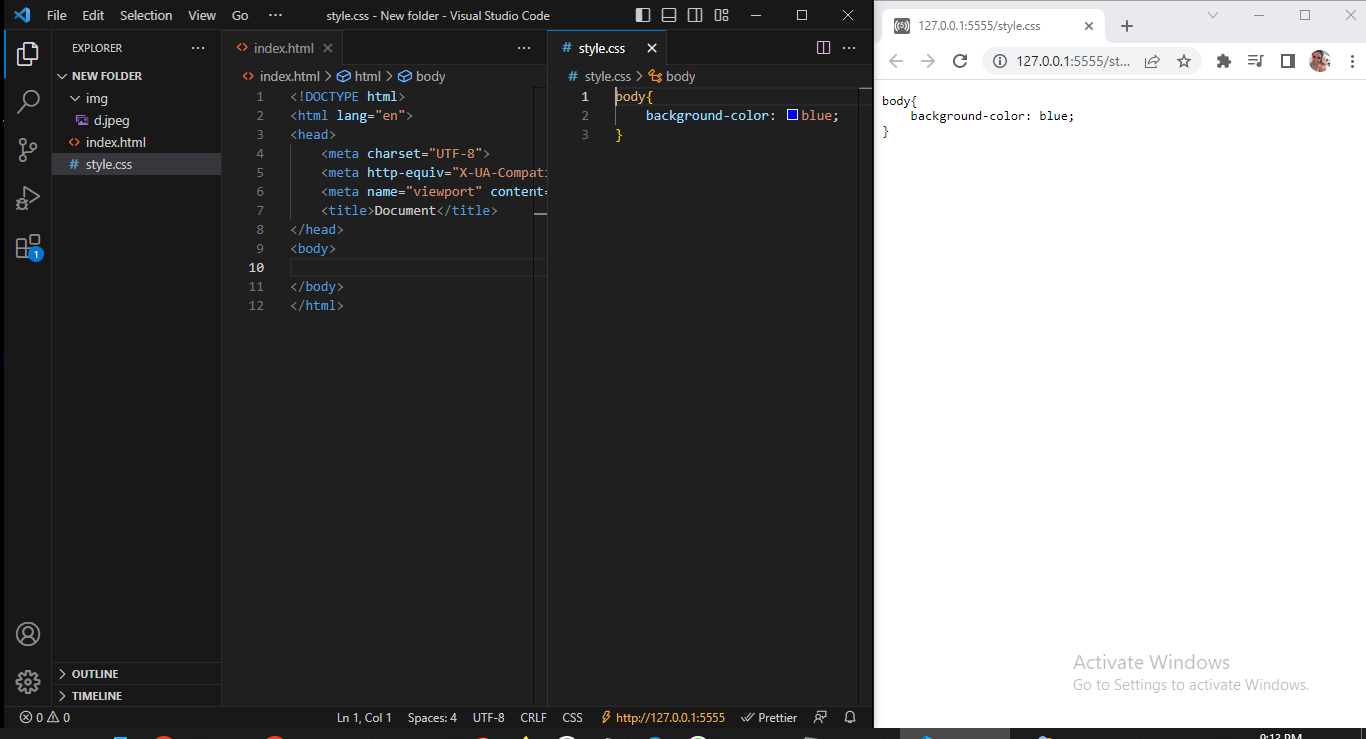1366x739 pixels.
Task: Click the Split Editor Right icon
Action: tap(823, 48)
